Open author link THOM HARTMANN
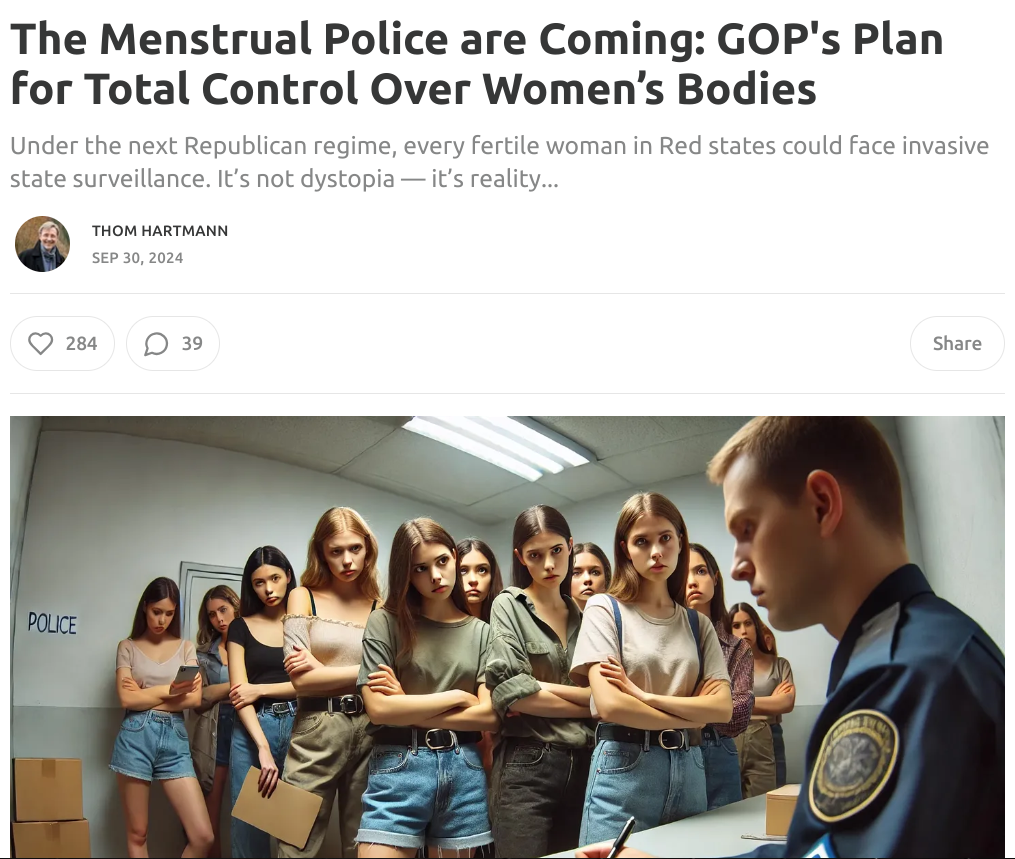Image resolution: width=1015 pixels, height=859 pixels. coord(160,230)
